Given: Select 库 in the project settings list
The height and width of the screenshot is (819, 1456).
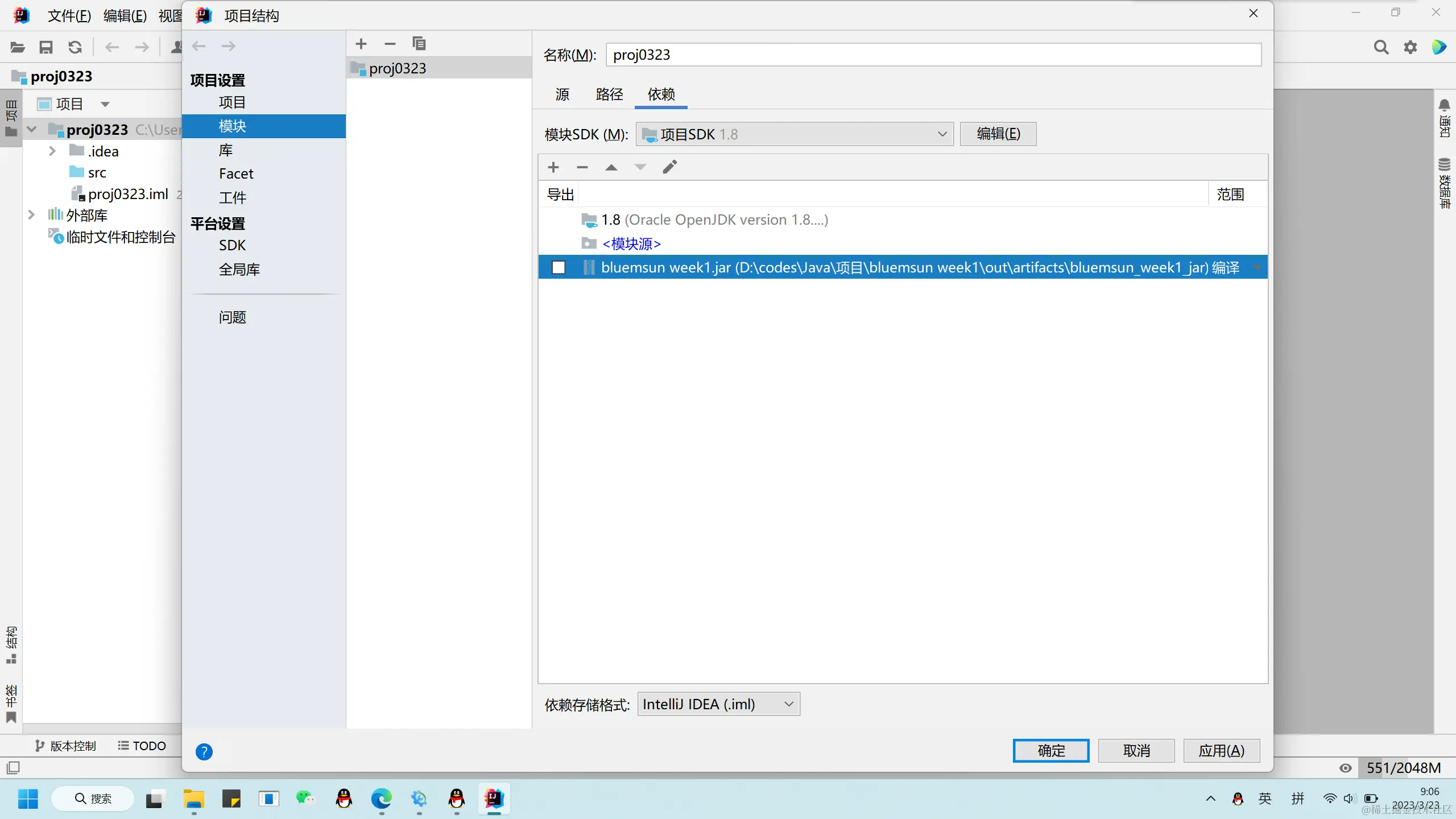Looking at the screenshot, I should [x=226, y=150].
